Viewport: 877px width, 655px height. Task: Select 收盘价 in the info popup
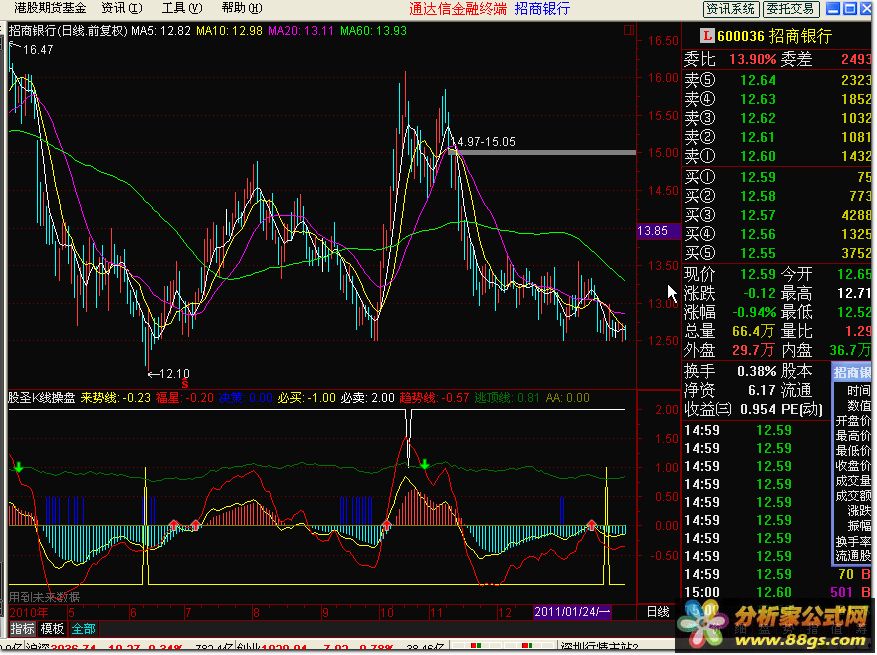[x=853, y=465]
